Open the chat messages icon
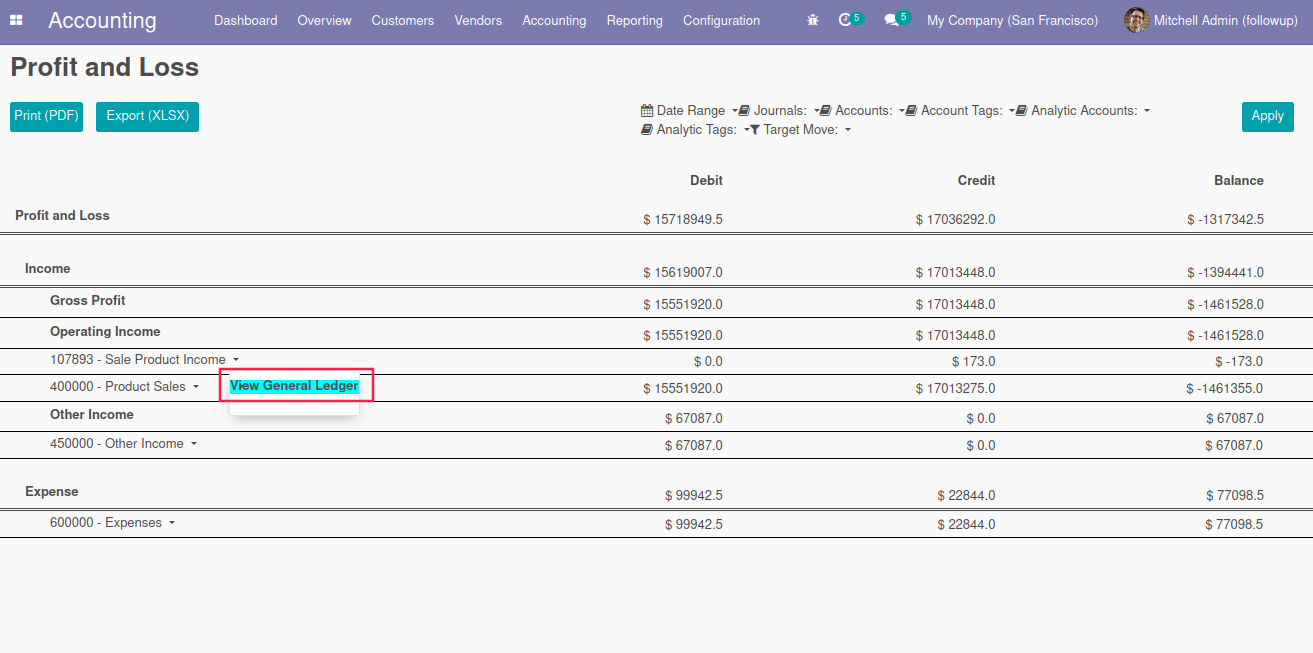This screenshot has width=1313, height=653. 891,20
